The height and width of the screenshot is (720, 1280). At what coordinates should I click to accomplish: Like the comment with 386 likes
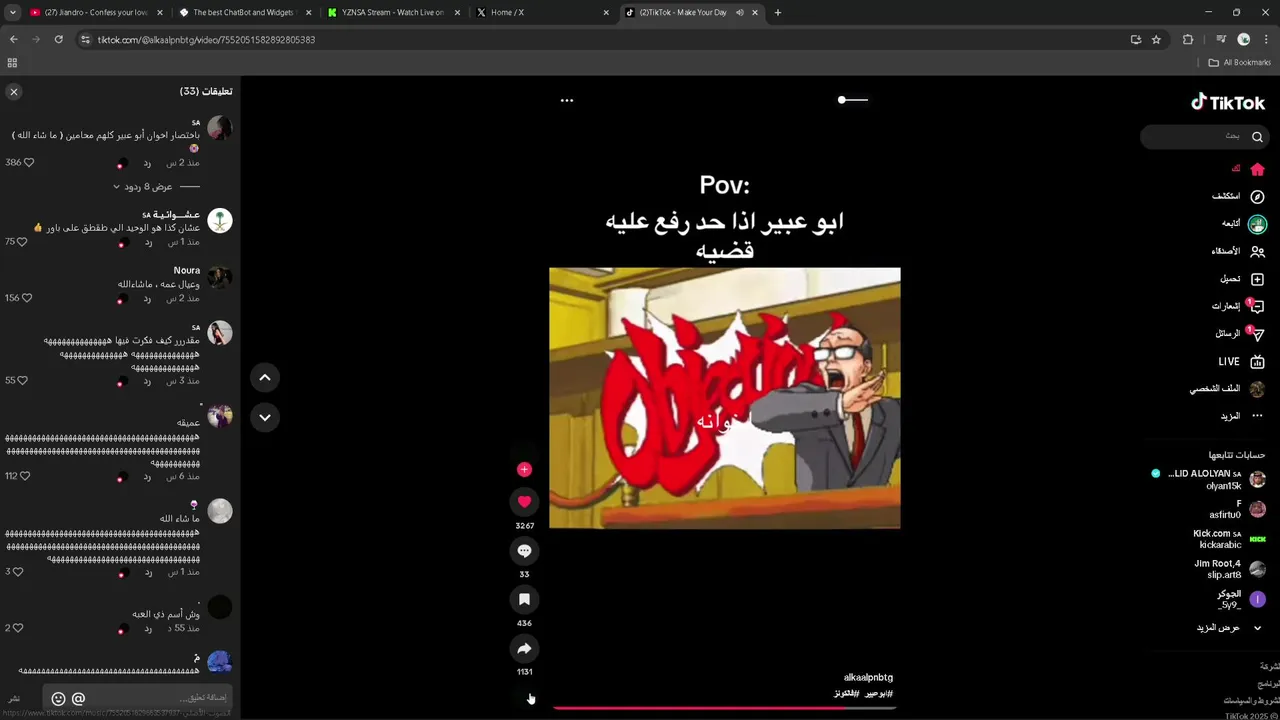click(x=28, y=162)
